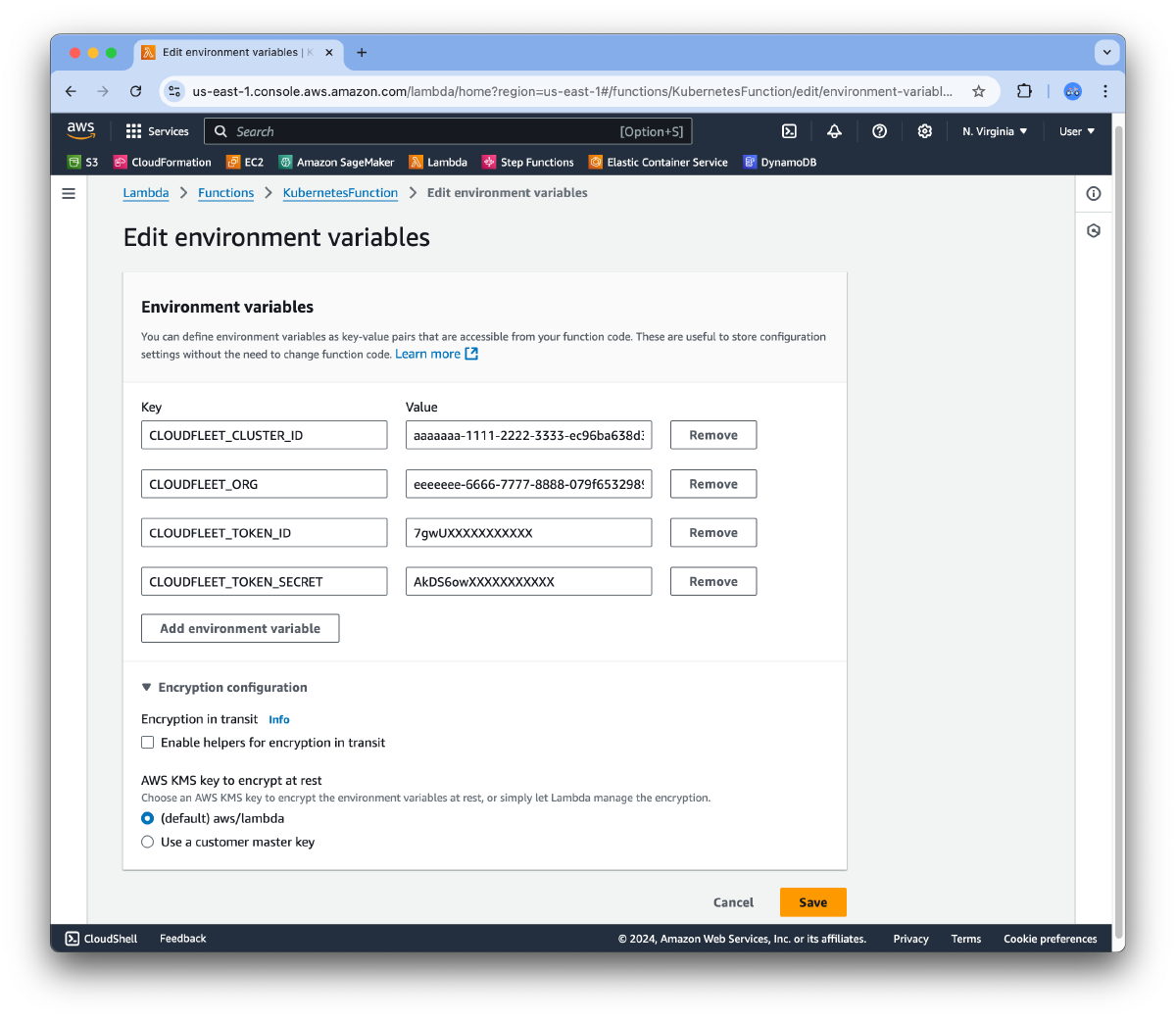Go to KubernetesFunction breadcrumb
The image size is (1176, 1019).
coord(340,193)
